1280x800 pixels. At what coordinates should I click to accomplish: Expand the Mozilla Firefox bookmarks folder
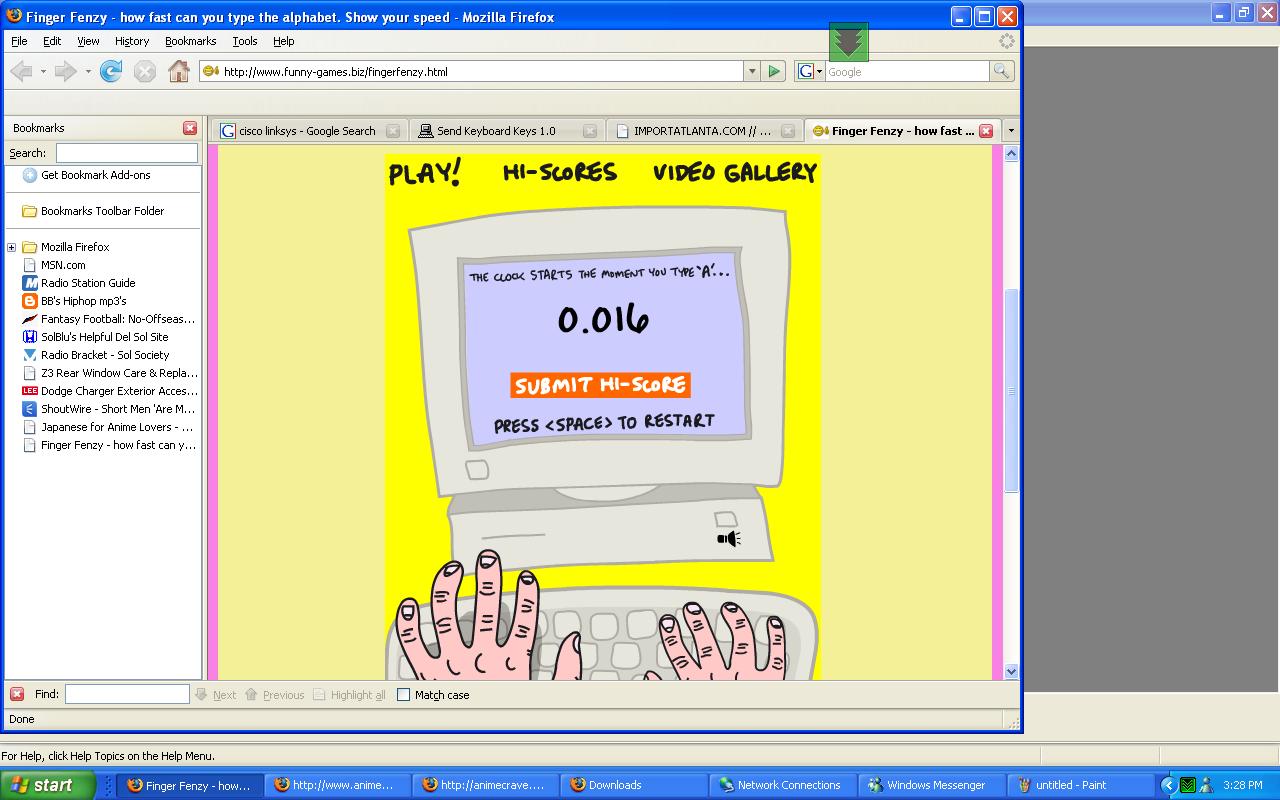tap(11, 247)
